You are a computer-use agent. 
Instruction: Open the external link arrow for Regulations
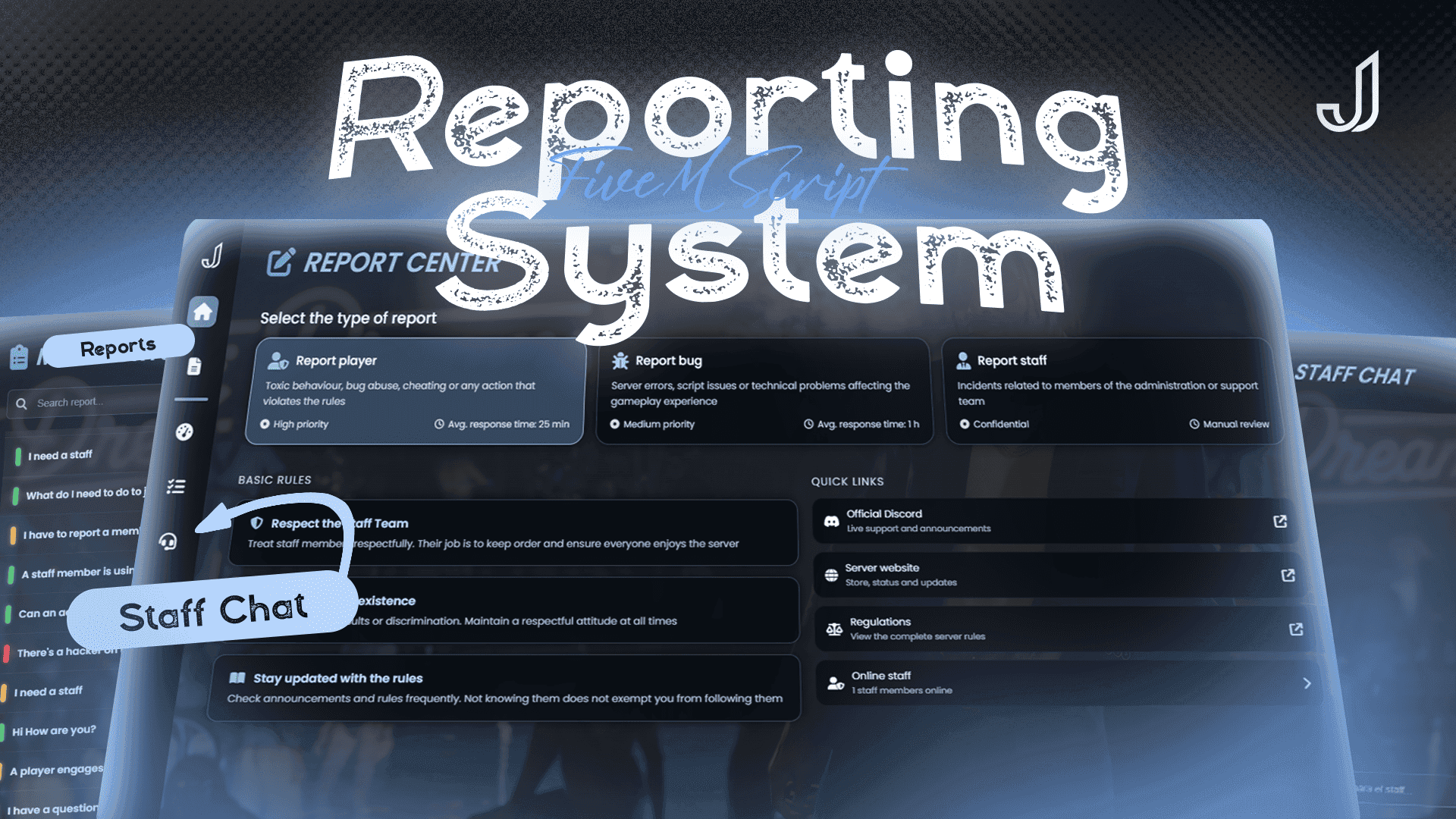(x=1296, y=628)
